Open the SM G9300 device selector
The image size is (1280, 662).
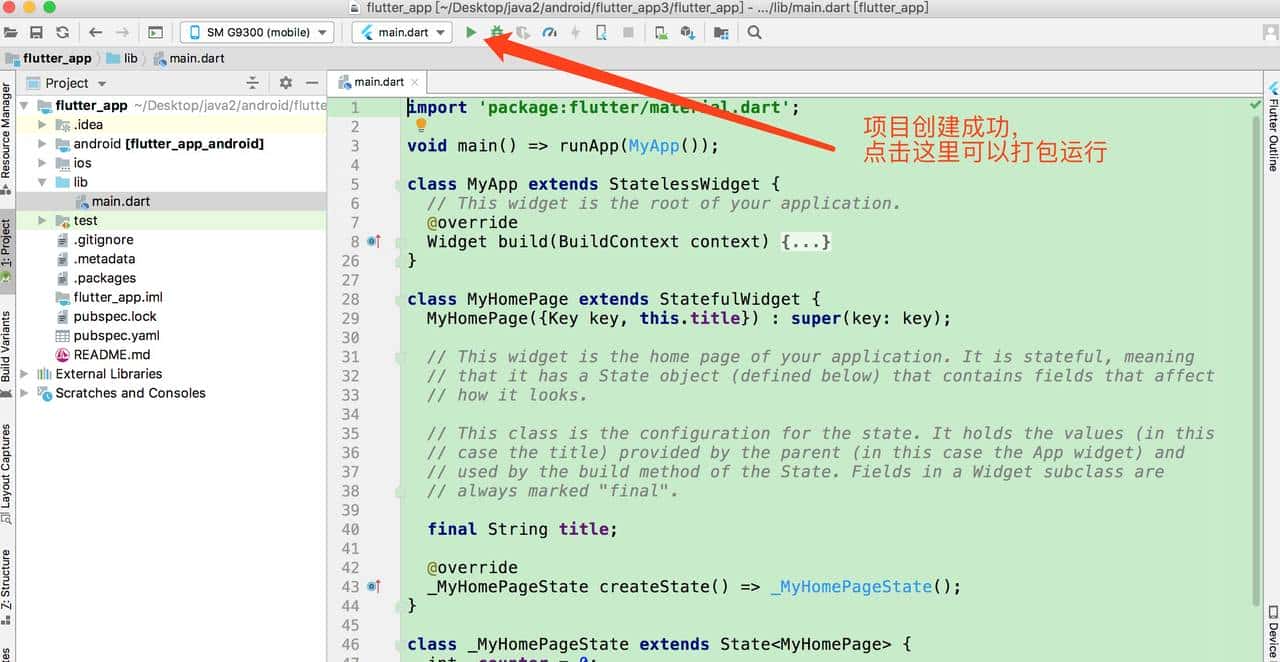(x=256, y=32)
